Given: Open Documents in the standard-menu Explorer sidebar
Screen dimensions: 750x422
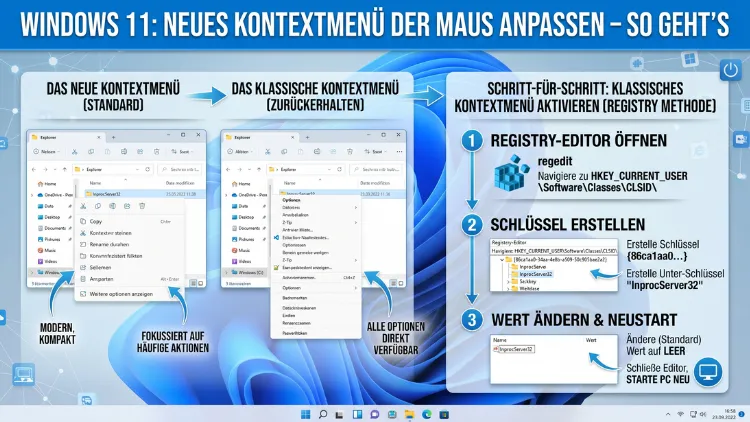Looking at the screenshot, I should [x=52, y=228].
